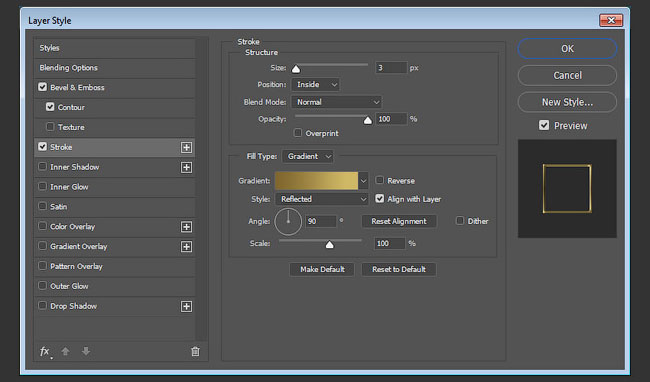
Task: Expand the Blend Mode Normal dropdown
Action: click(x=336, y=102)
